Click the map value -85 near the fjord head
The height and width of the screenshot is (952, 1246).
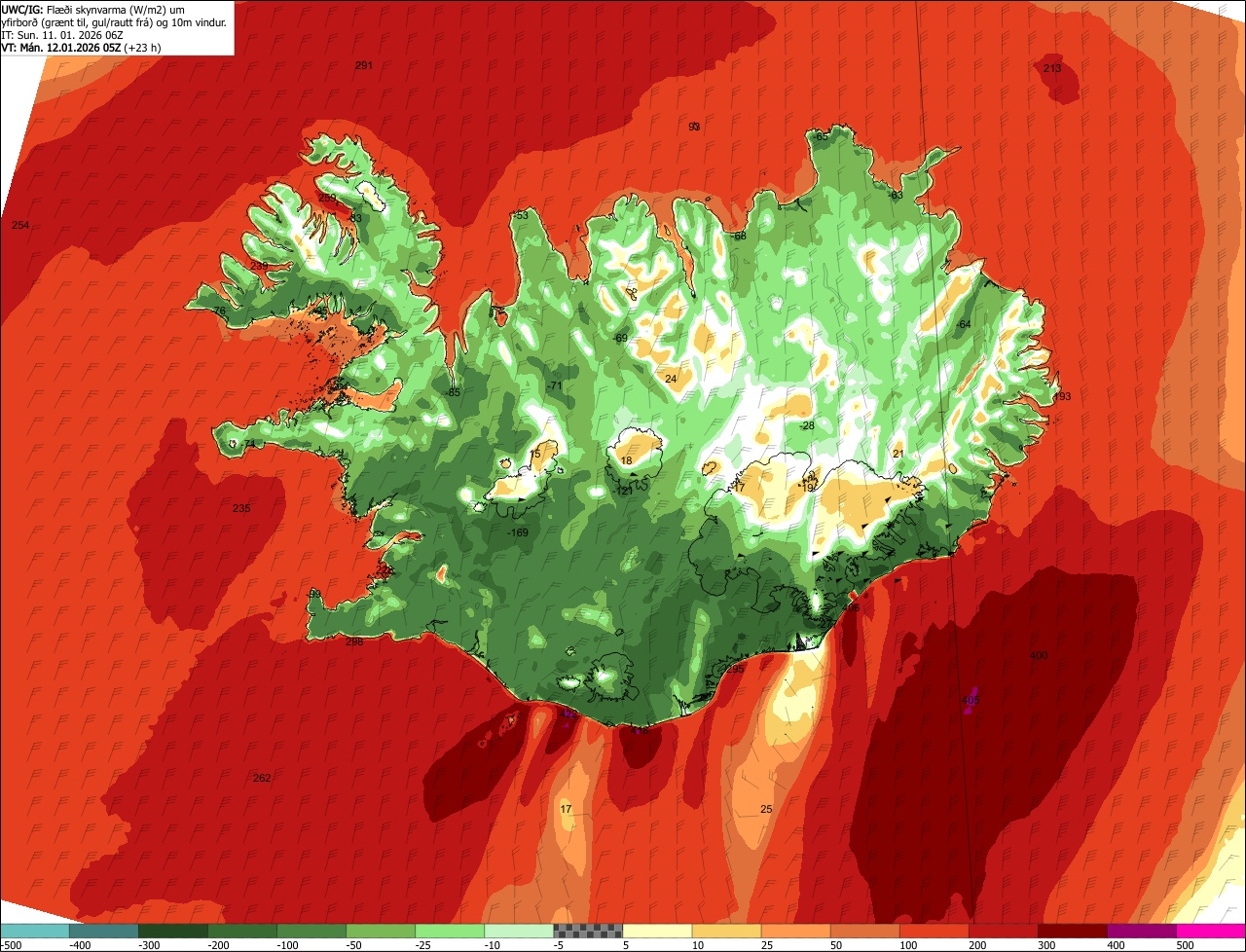click(x=452, y=392)
